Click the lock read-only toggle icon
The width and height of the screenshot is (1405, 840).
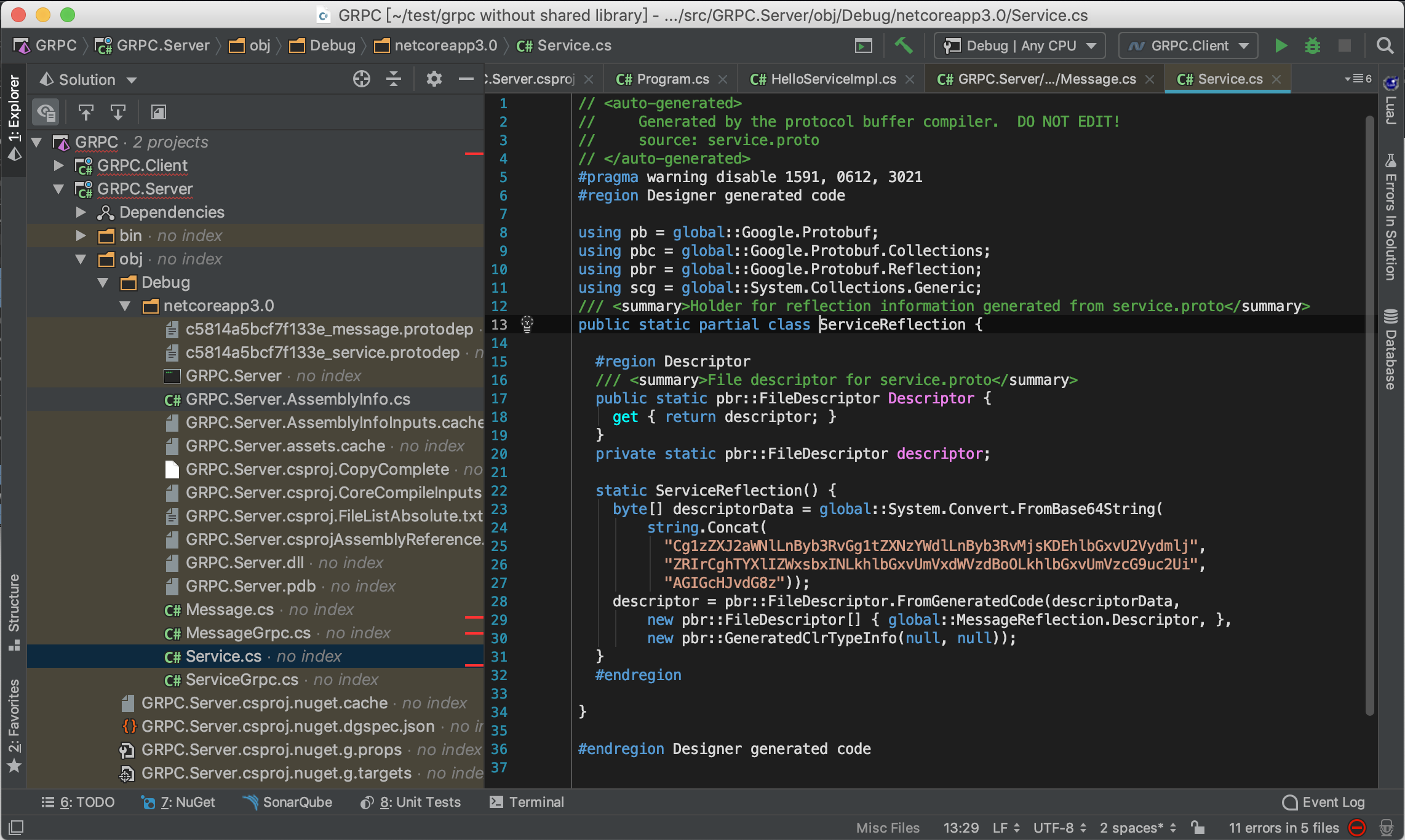(x=1198, y=828)
